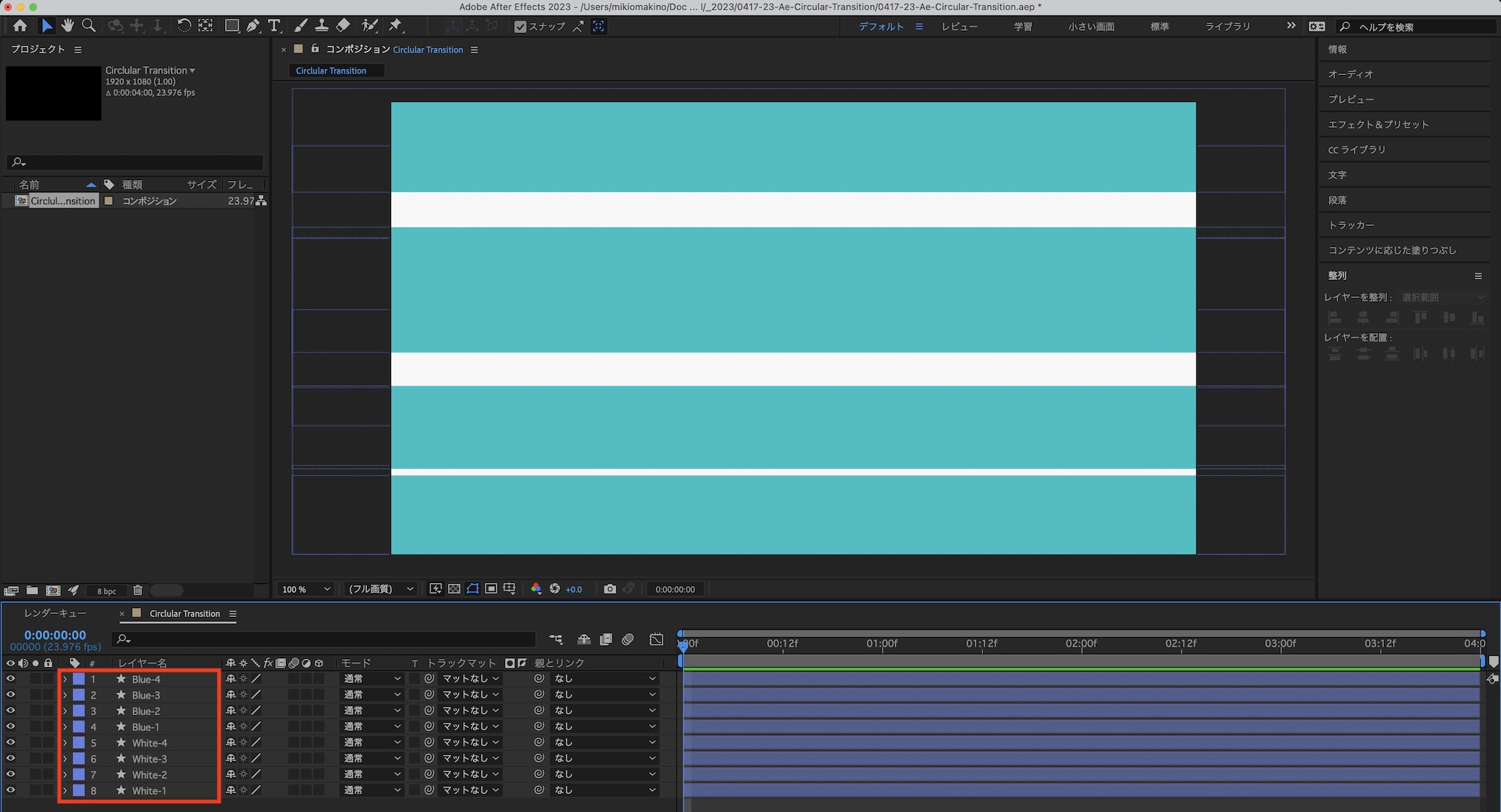This screenshot has width=1501, height=812.
Task: Switch to the レンダーキュー tab
Action: pos(55,613)
